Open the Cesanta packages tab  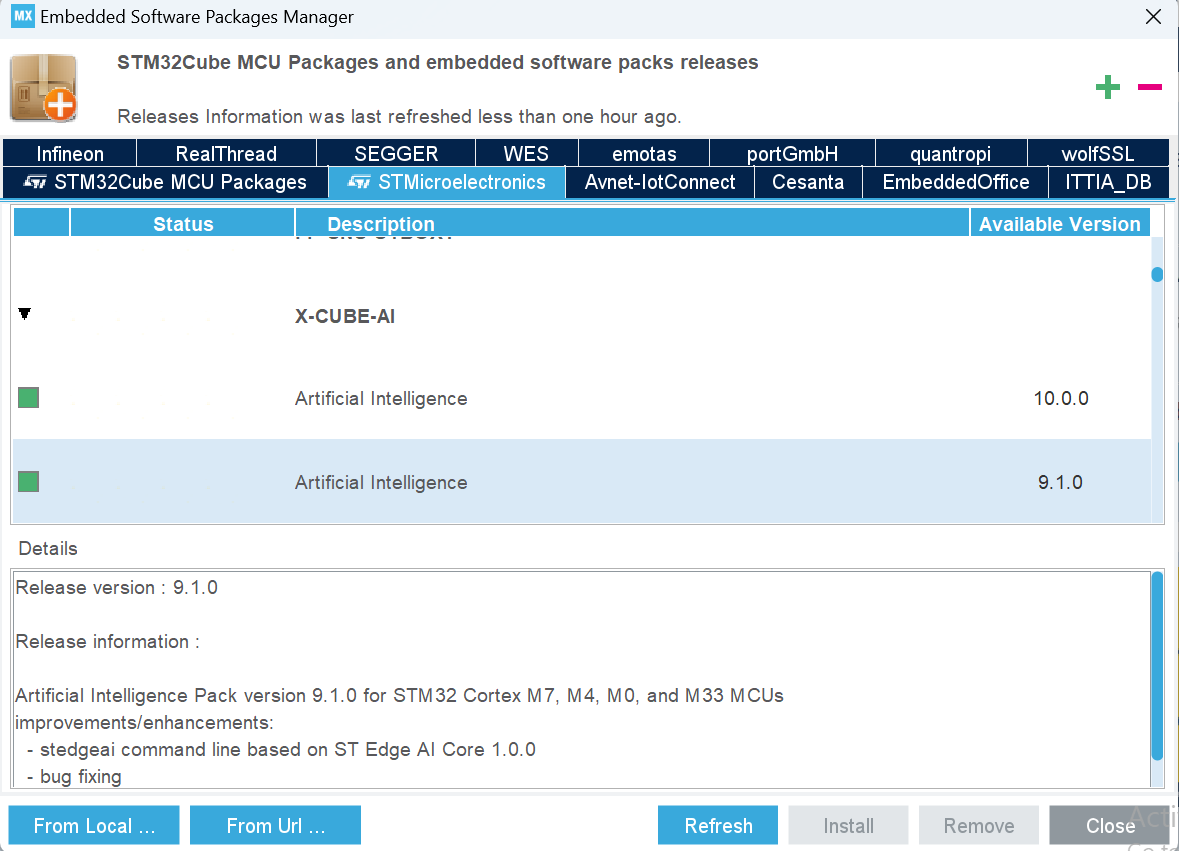point(807,182)
